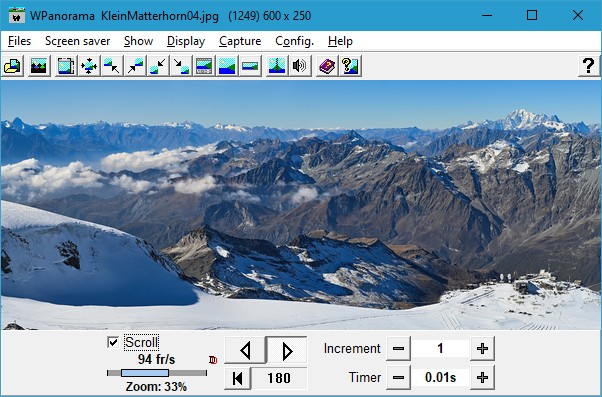Click the film strip frame toolbar icon
The height and width of the screenshot is (397, 602).
[x=66, y=66]
